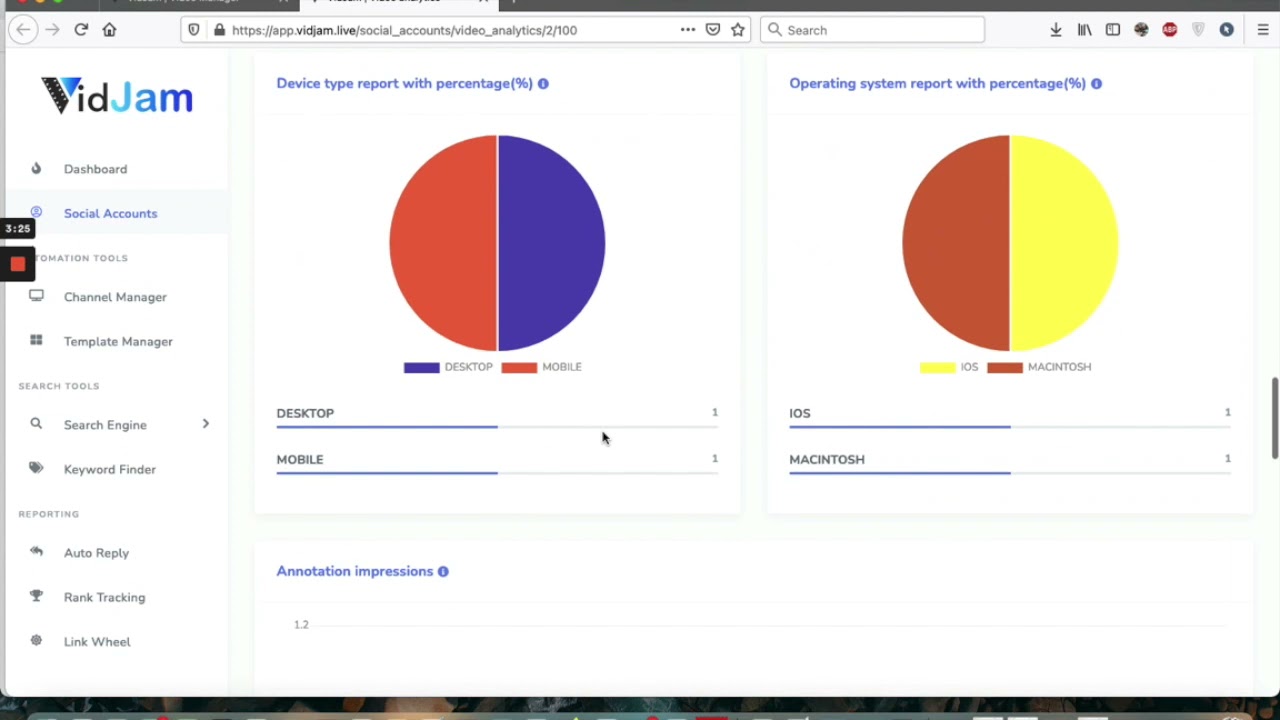Open Template Manager

pos(118,341)
